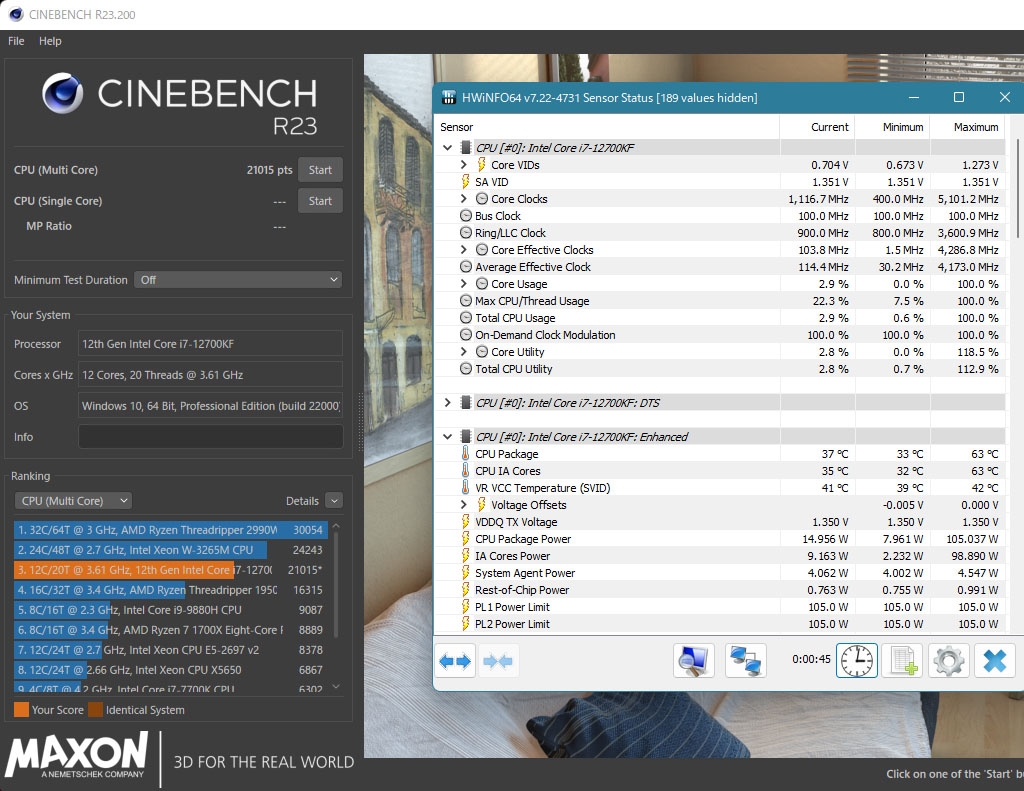Image resolution: width=1024 pixels, height=791 pixels.
Task: Expand the Core Usage row
Action: (464, 283)
